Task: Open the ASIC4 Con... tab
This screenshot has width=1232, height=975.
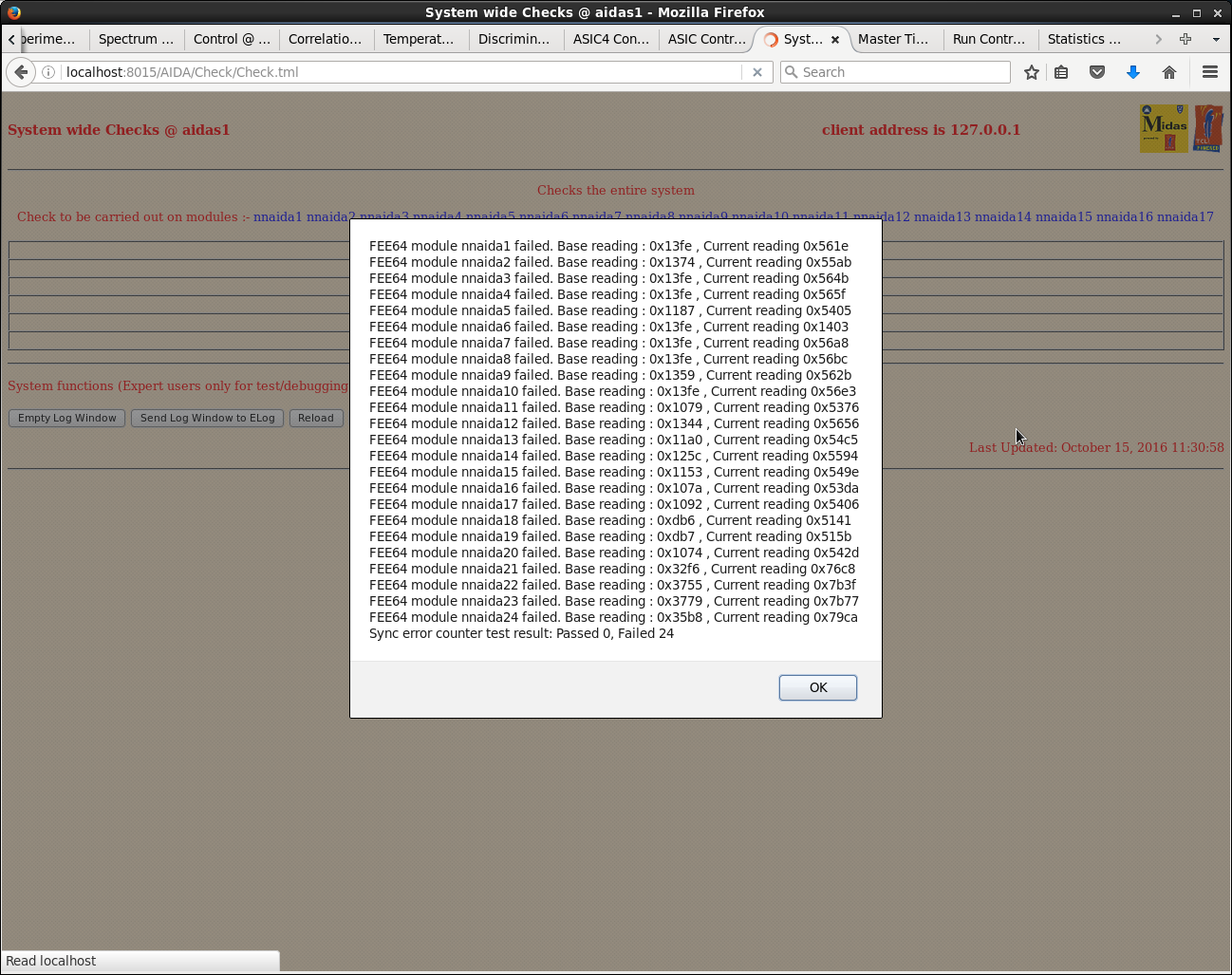Action: pyautogui.click(x=611, y=39)
